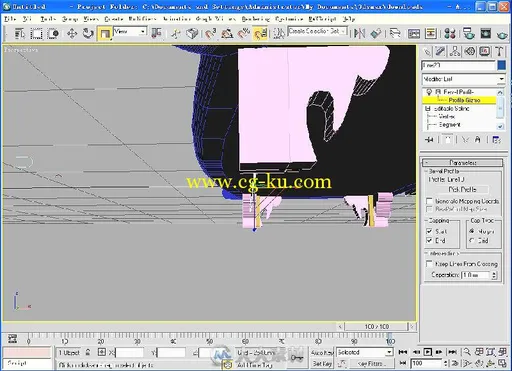Open the Modifiers menu
The width and height of the screenshot is (512, 371).
(x=143, y=19)
